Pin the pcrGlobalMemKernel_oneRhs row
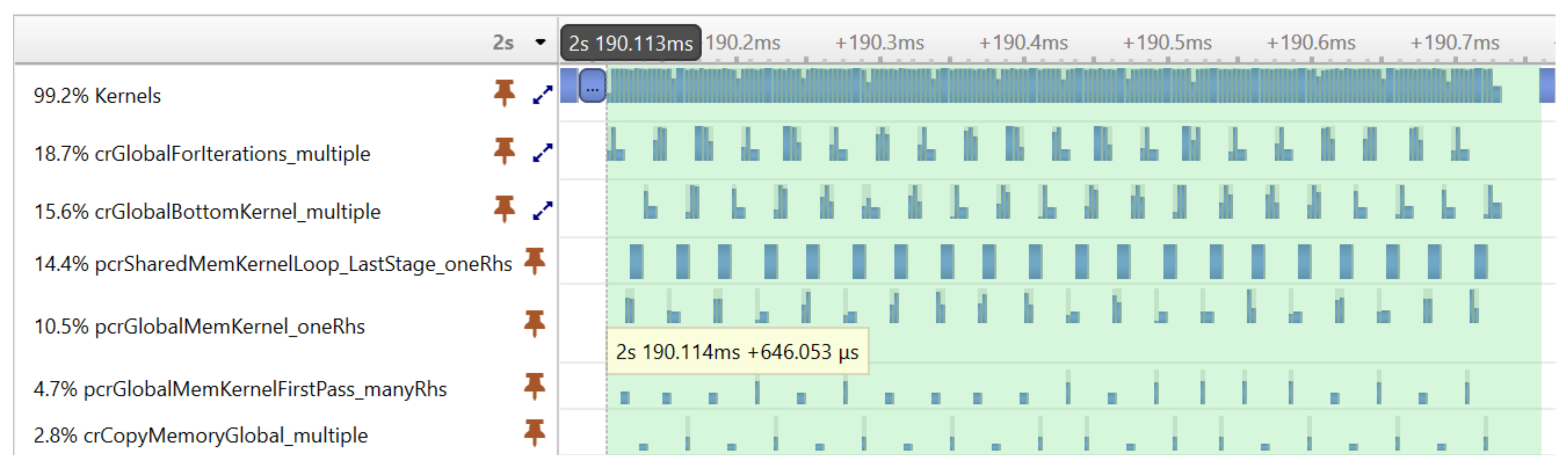The height and width of the screenshot is (470, 1568). (534, 324)
